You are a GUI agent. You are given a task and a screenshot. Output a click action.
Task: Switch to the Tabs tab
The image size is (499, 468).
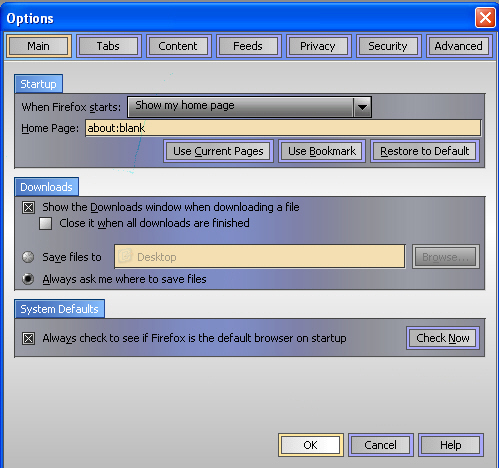click(108, 46)
